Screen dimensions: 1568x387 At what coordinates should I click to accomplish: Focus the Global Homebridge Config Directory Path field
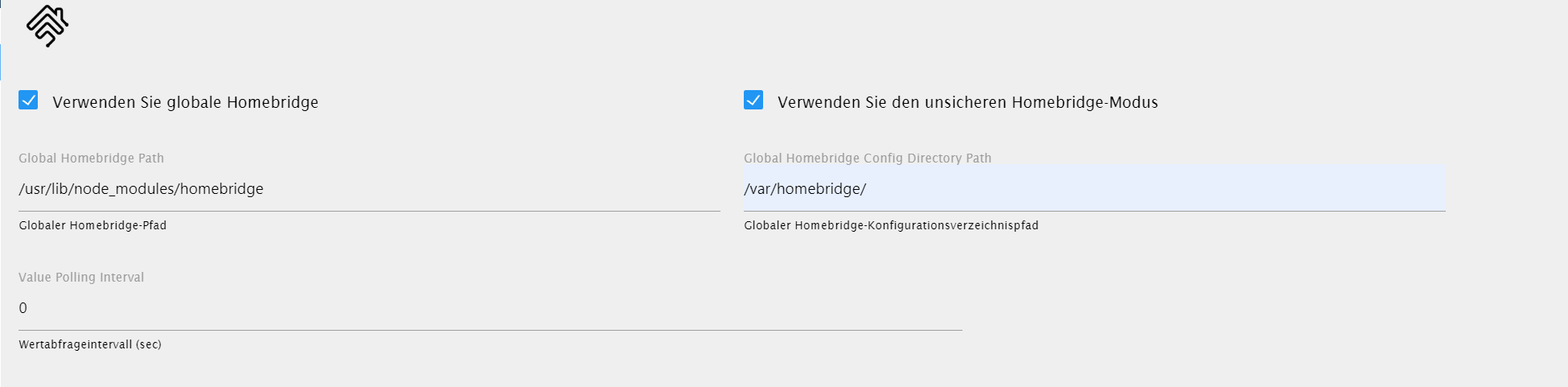tap(1094, 189)
